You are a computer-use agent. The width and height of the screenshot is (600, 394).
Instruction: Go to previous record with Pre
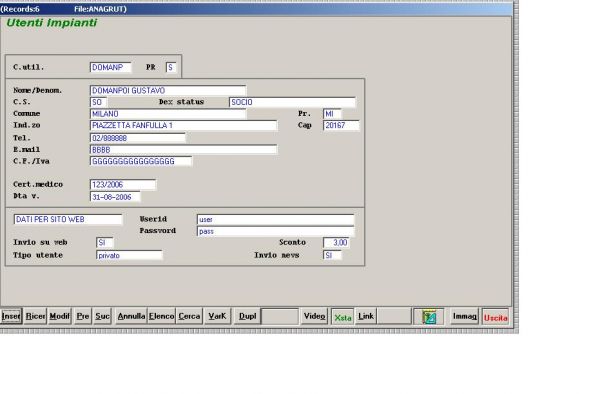pyautogui.click(x=83, y=316)
